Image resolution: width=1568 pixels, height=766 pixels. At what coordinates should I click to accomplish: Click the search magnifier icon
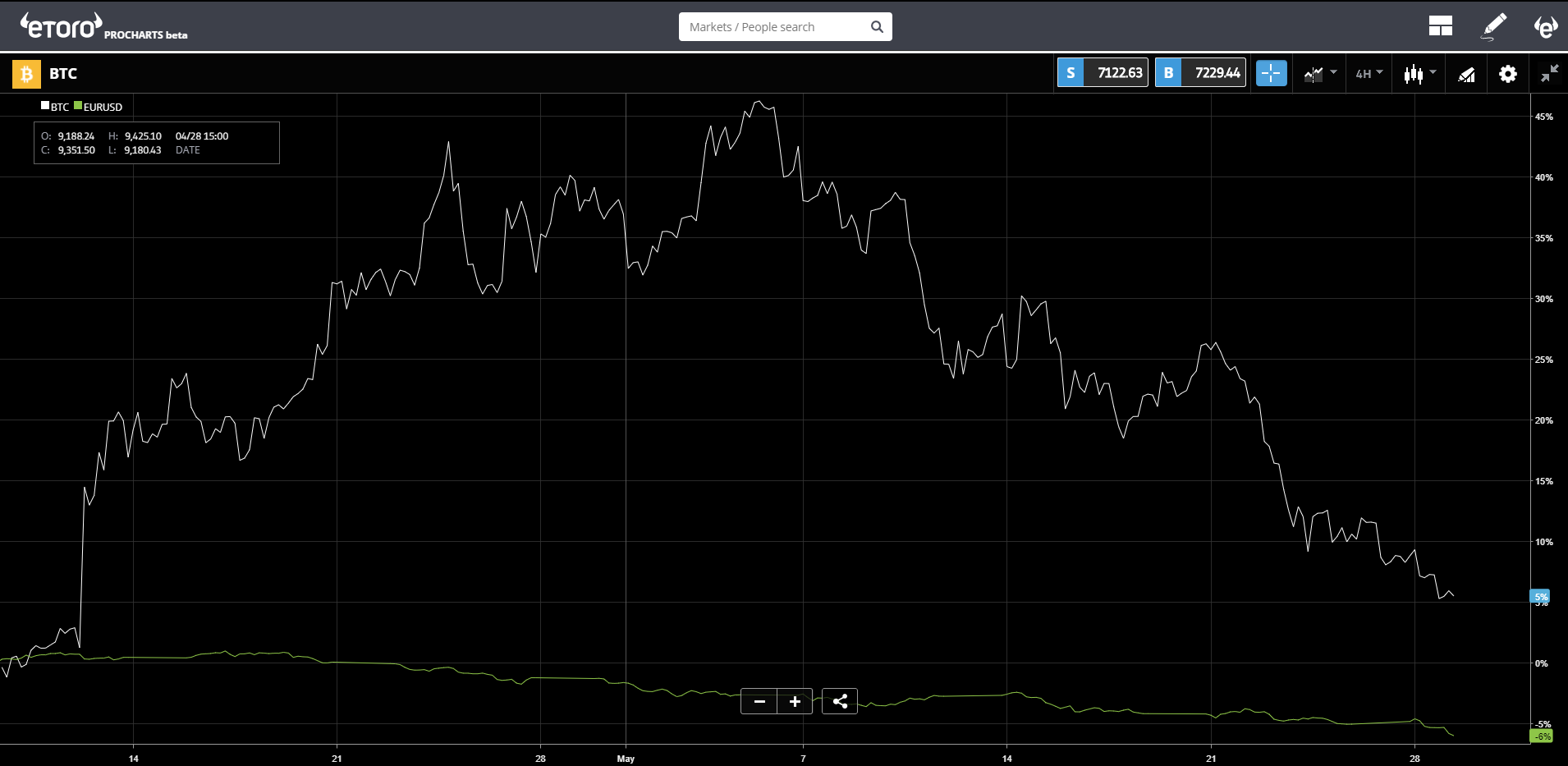point(877,27)
